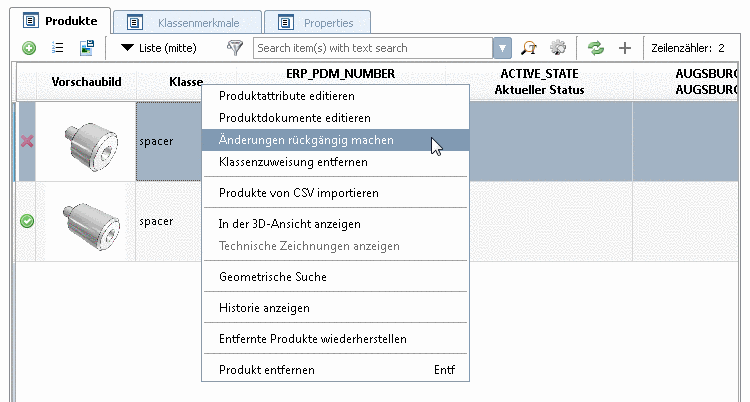The height and width of the screenshot is (402, 750).
Task: Click the text search input field
Action: (373, 48)
